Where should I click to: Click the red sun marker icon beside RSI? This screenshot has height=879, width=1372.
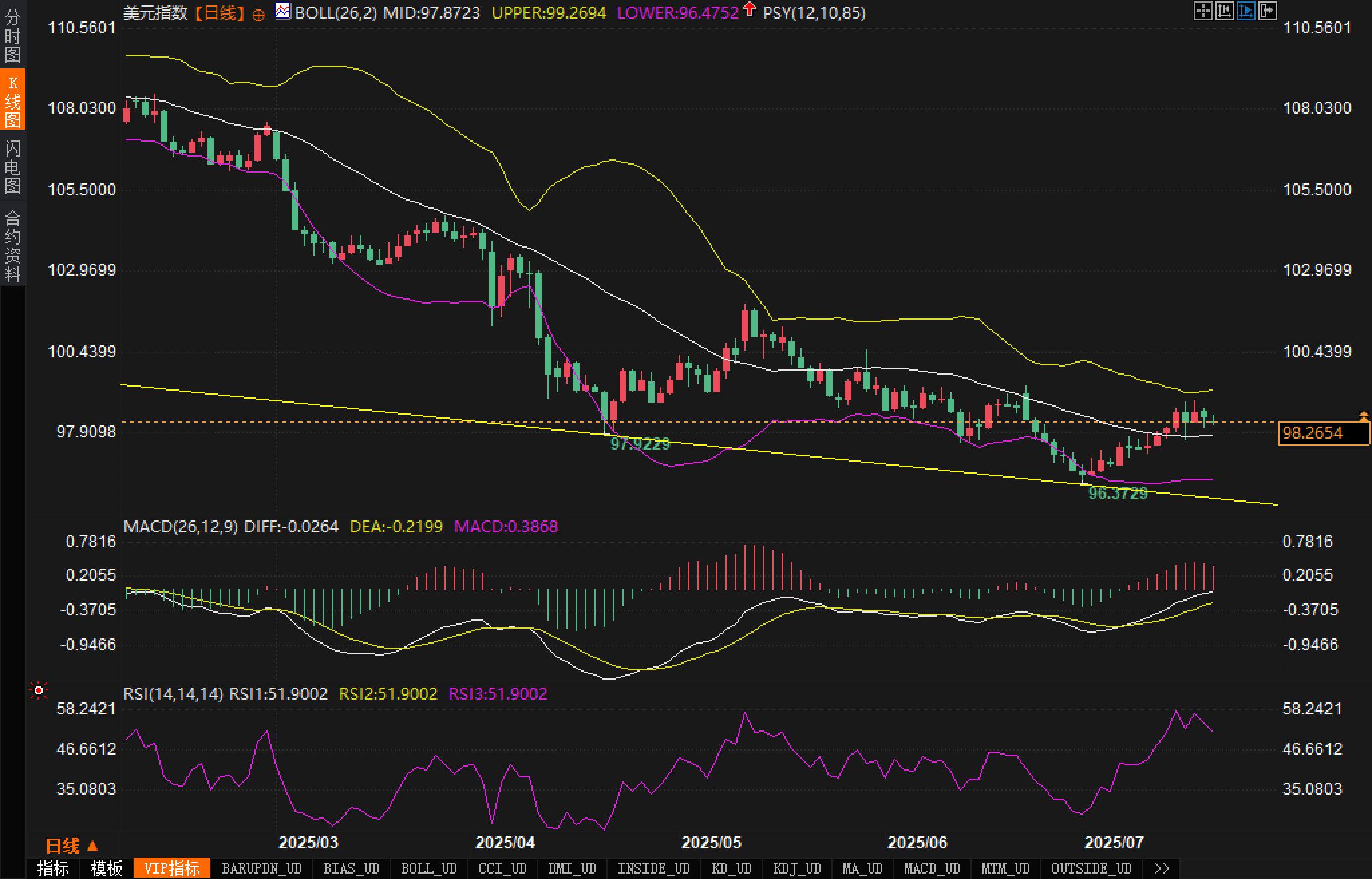point(39,690)
